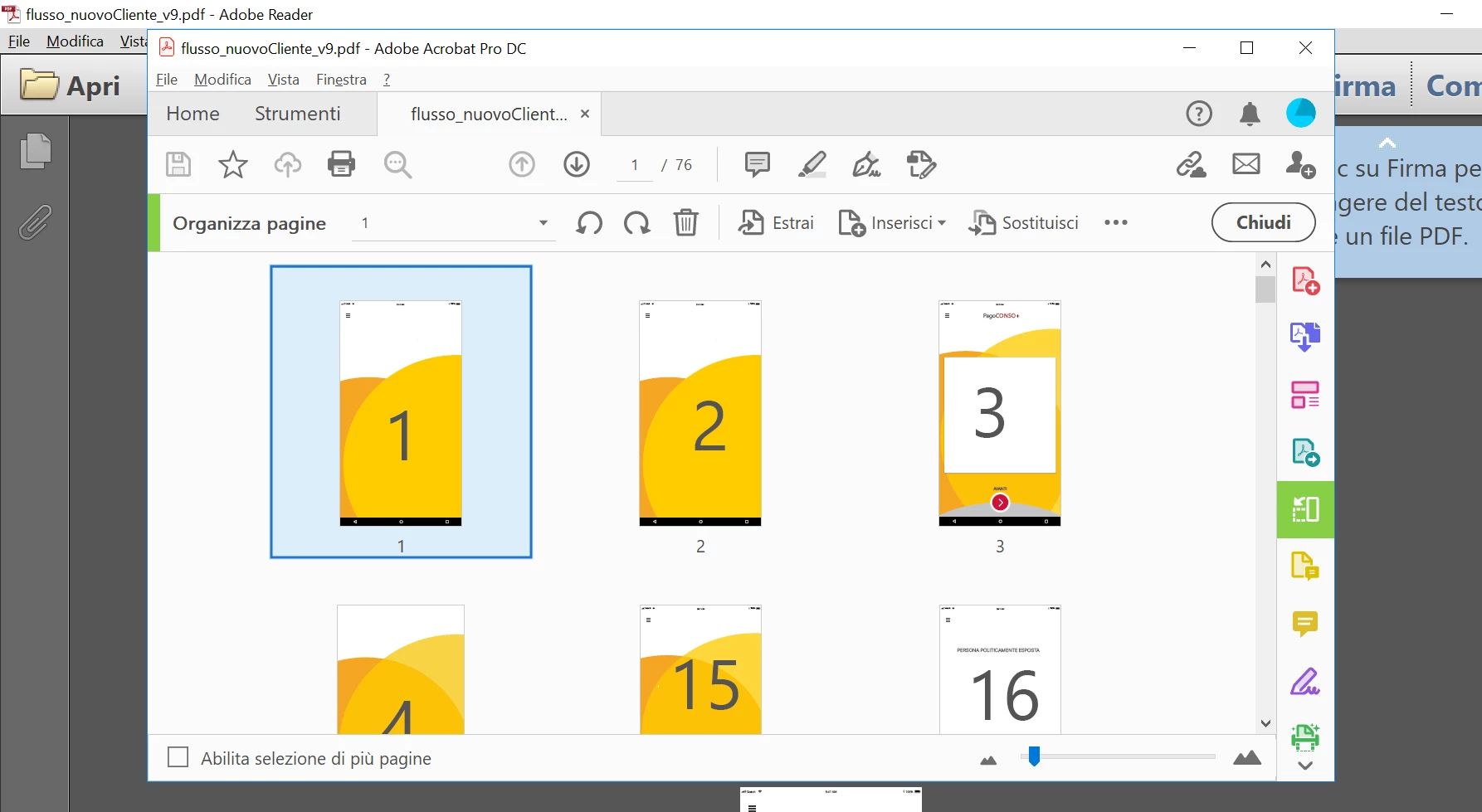Enable 'Abilita selezione di più pagine' checkbox
Image resolution: width=1482 pixels, height=812 pixels.
178,757
